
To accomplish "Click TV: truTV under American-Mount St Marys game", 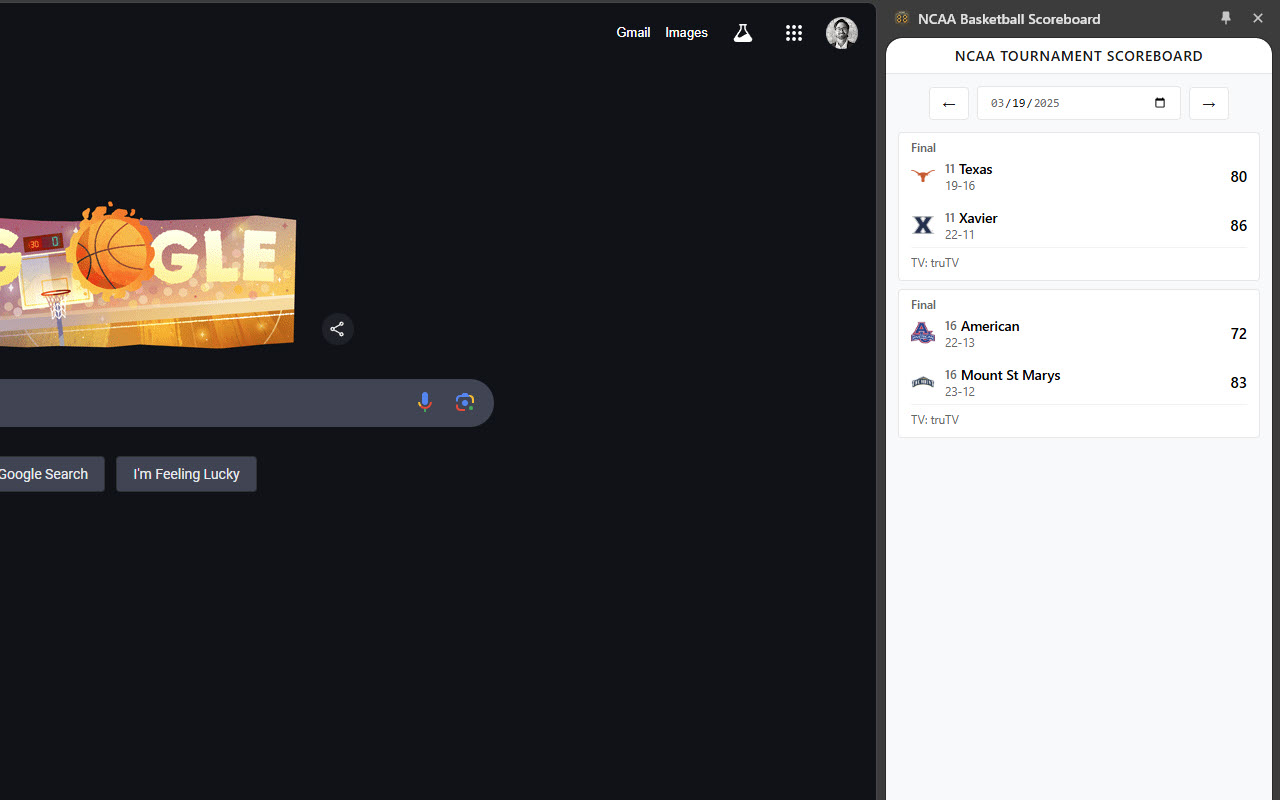I will [x=935, y=420].
